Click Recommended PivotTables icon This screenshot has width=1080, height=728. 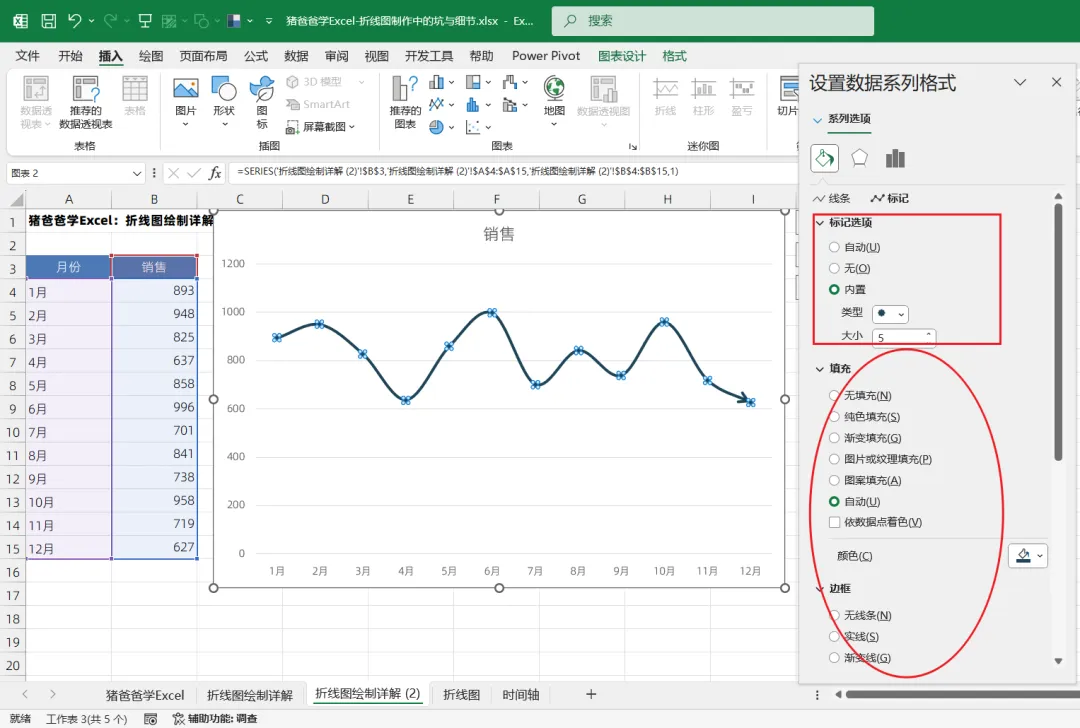pyautogui.click(x=85, y=90)
